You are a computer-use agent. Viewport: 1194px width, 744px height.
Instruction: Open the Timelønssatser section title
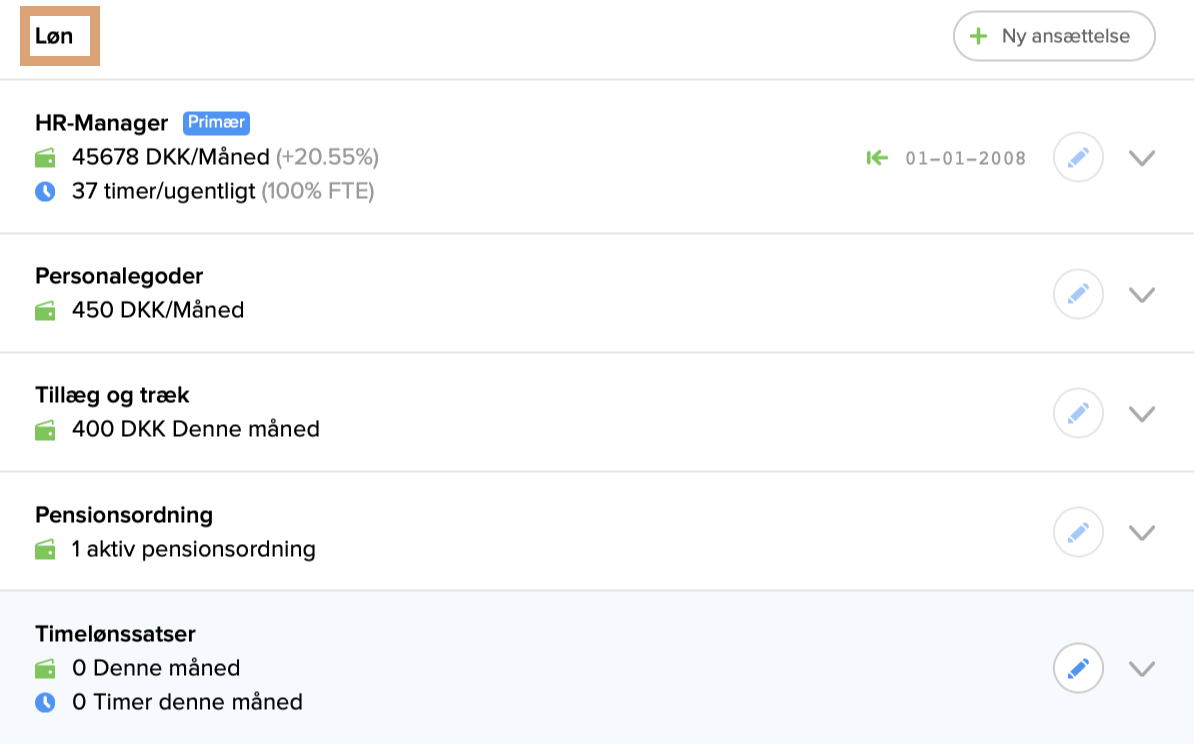pos(115,634)
